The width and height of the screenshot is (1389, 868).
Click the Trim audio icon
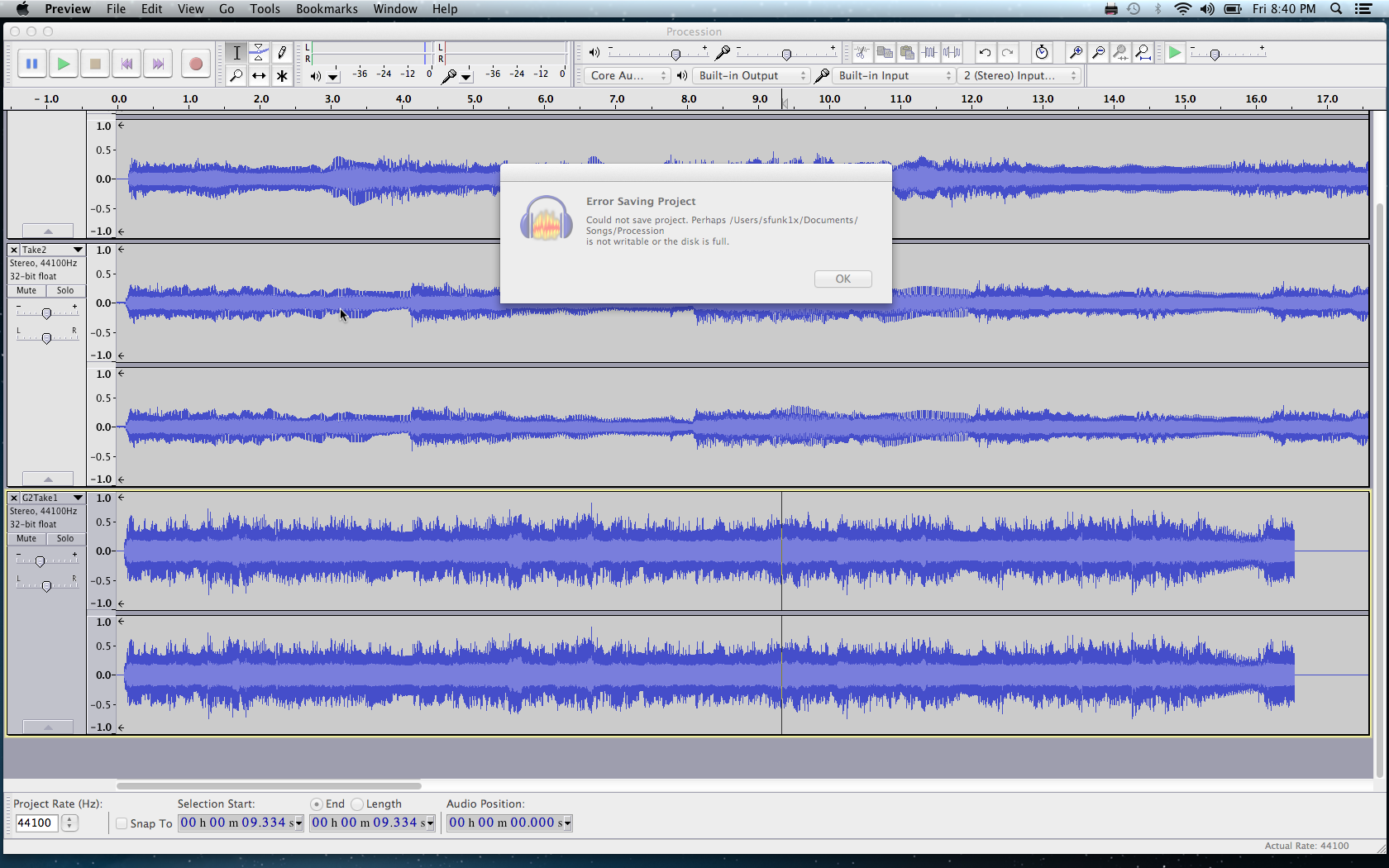pos(929,53)
